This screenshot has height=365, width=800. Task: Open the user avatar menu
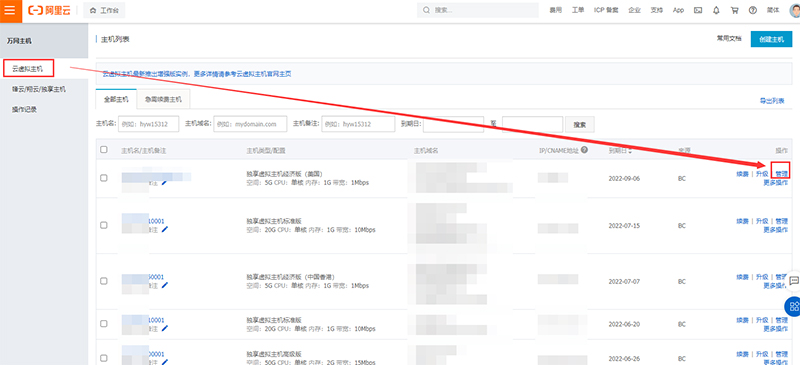click(794, 10)
